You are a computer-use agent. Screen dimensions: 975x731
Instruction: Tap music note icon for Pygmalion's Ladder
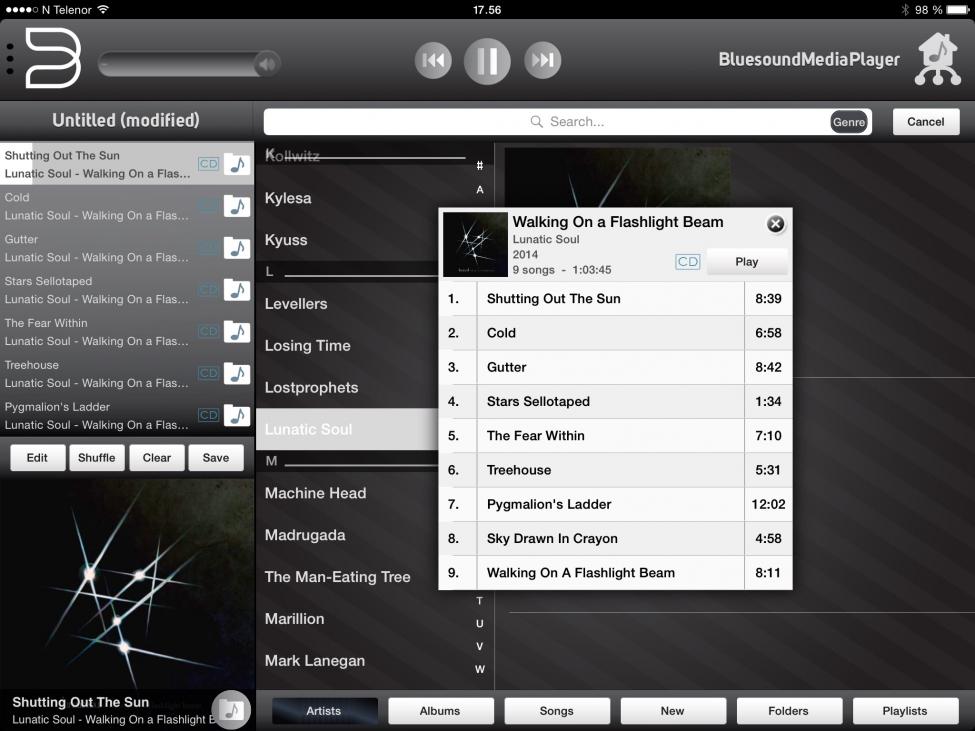pyautogui.click(x=237, y=416)
